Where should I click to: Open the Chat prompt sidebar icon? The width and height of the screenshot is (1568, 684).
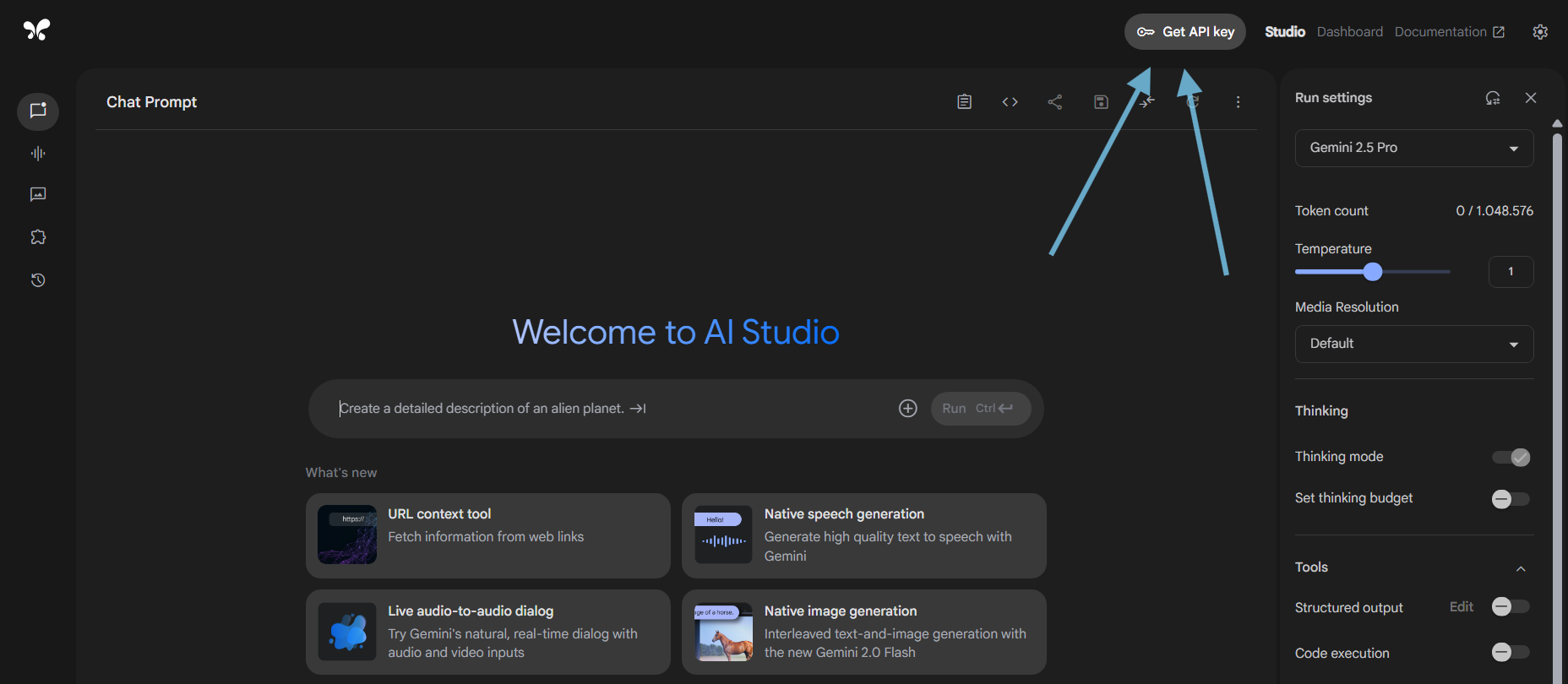click(38, 111)
